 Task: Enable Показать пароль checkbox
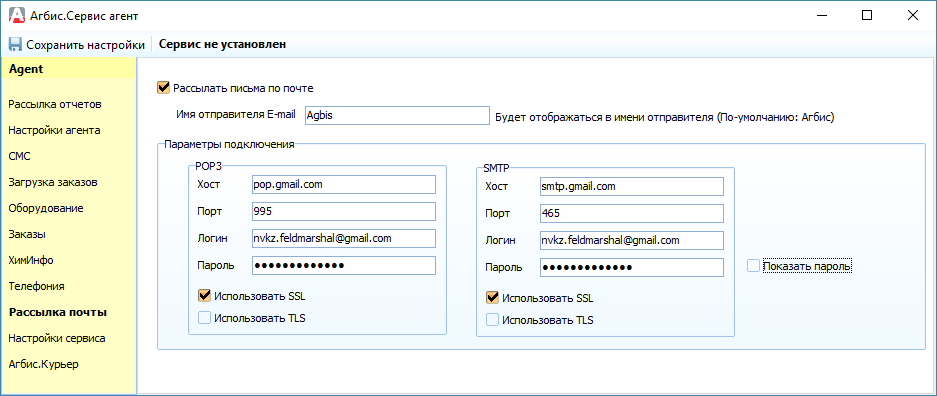753,266
